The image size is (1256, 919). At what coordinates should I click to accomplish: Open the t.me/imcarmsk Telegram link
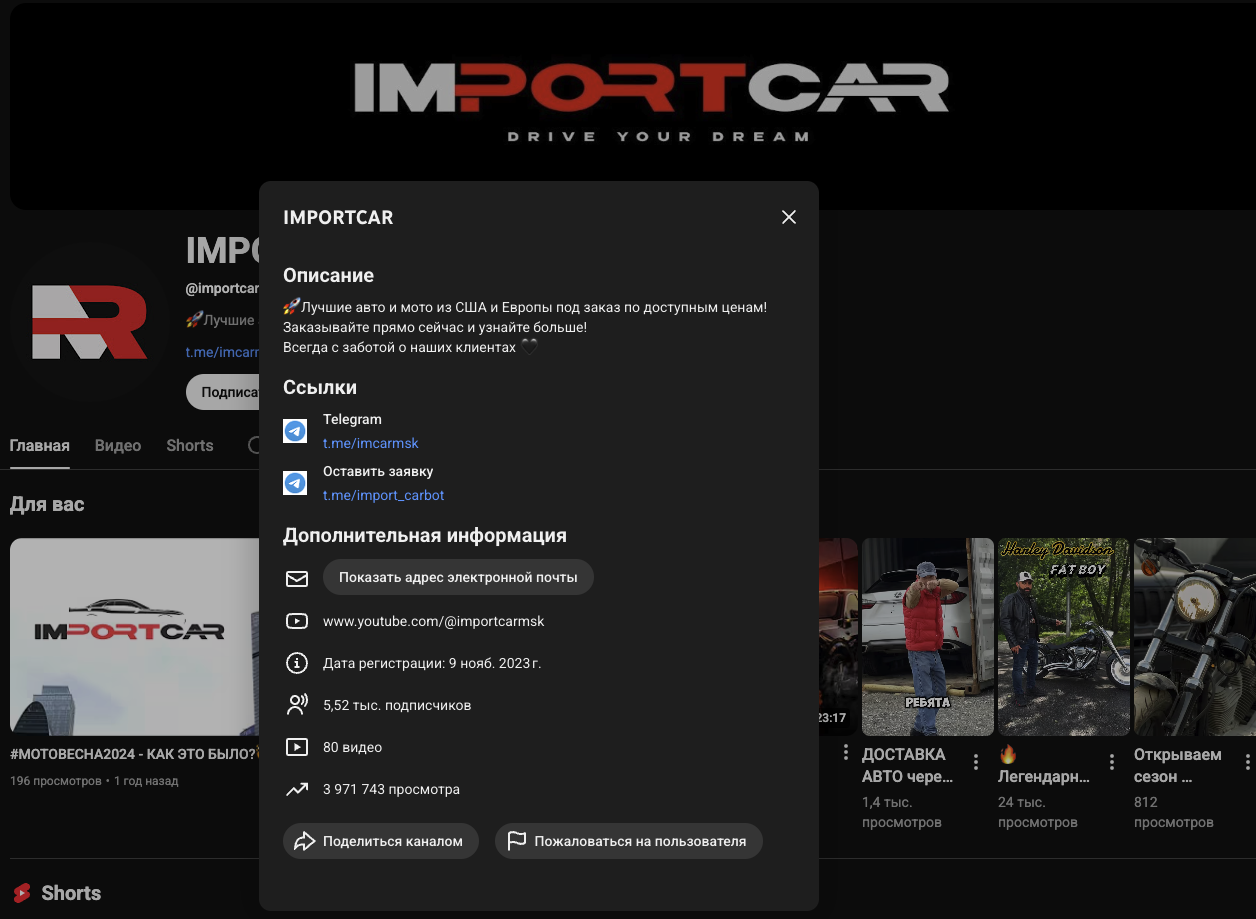[370, 443]
